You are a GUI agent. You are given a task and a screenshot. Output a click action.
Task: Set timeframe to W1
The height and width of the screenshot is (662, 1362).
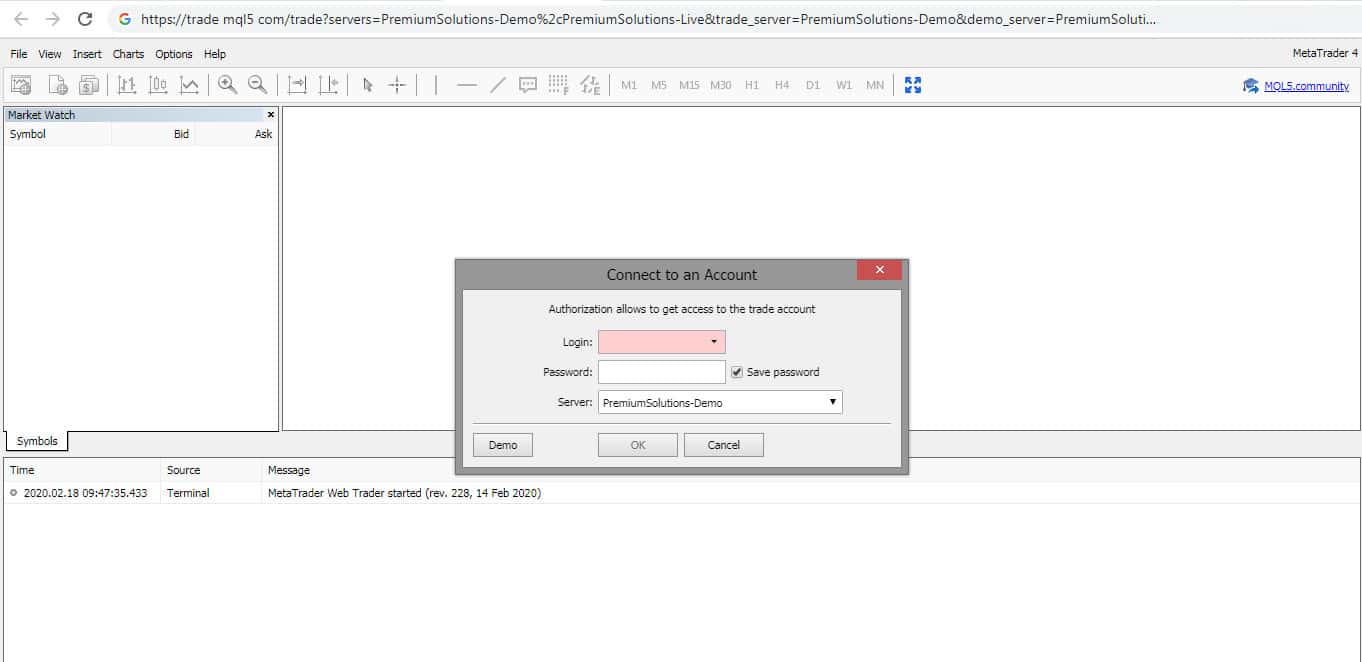tap(844, 85)
